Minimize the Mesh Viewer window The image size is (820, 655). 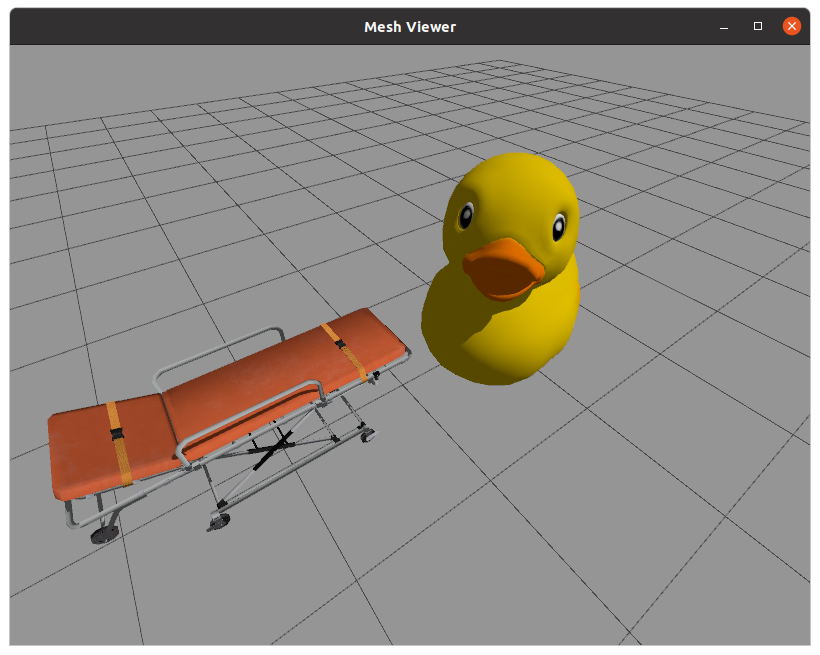[724, 27]
